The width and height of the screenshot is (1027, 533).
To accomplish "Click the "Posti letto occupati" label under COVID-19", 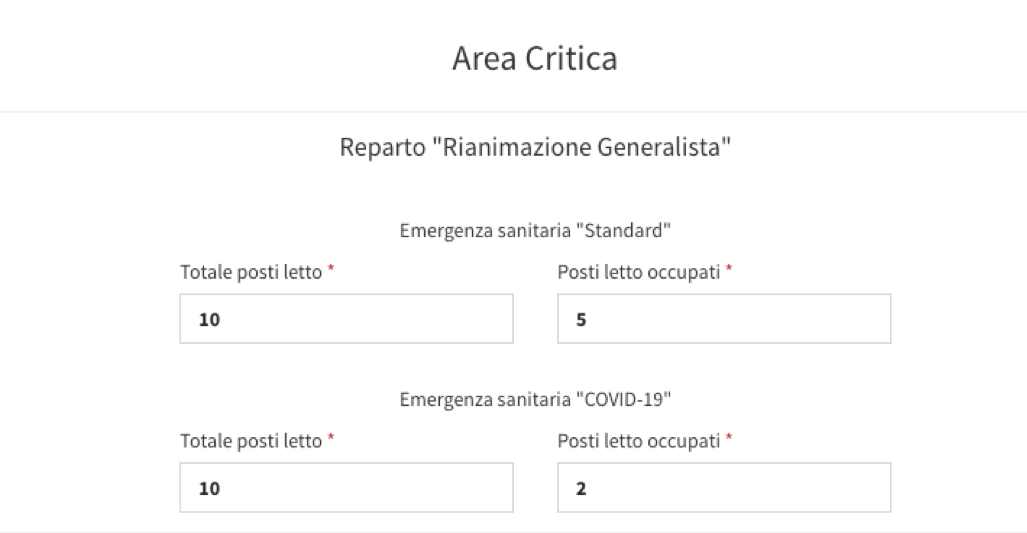I will pos(639,441).
